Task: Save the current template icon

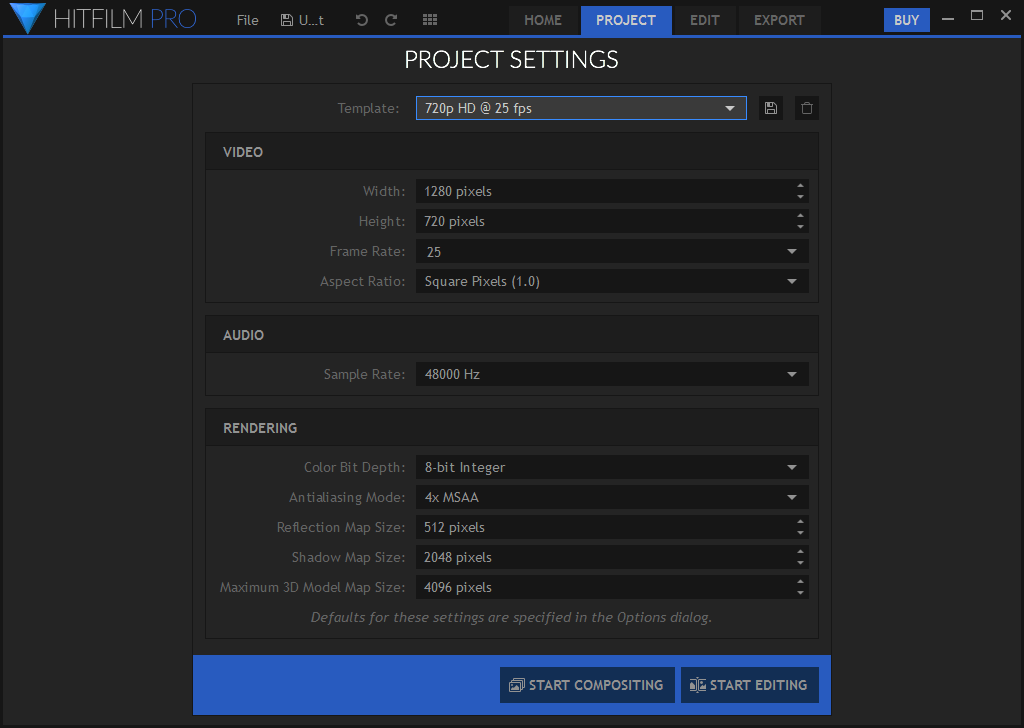Action: coord(770,108)
